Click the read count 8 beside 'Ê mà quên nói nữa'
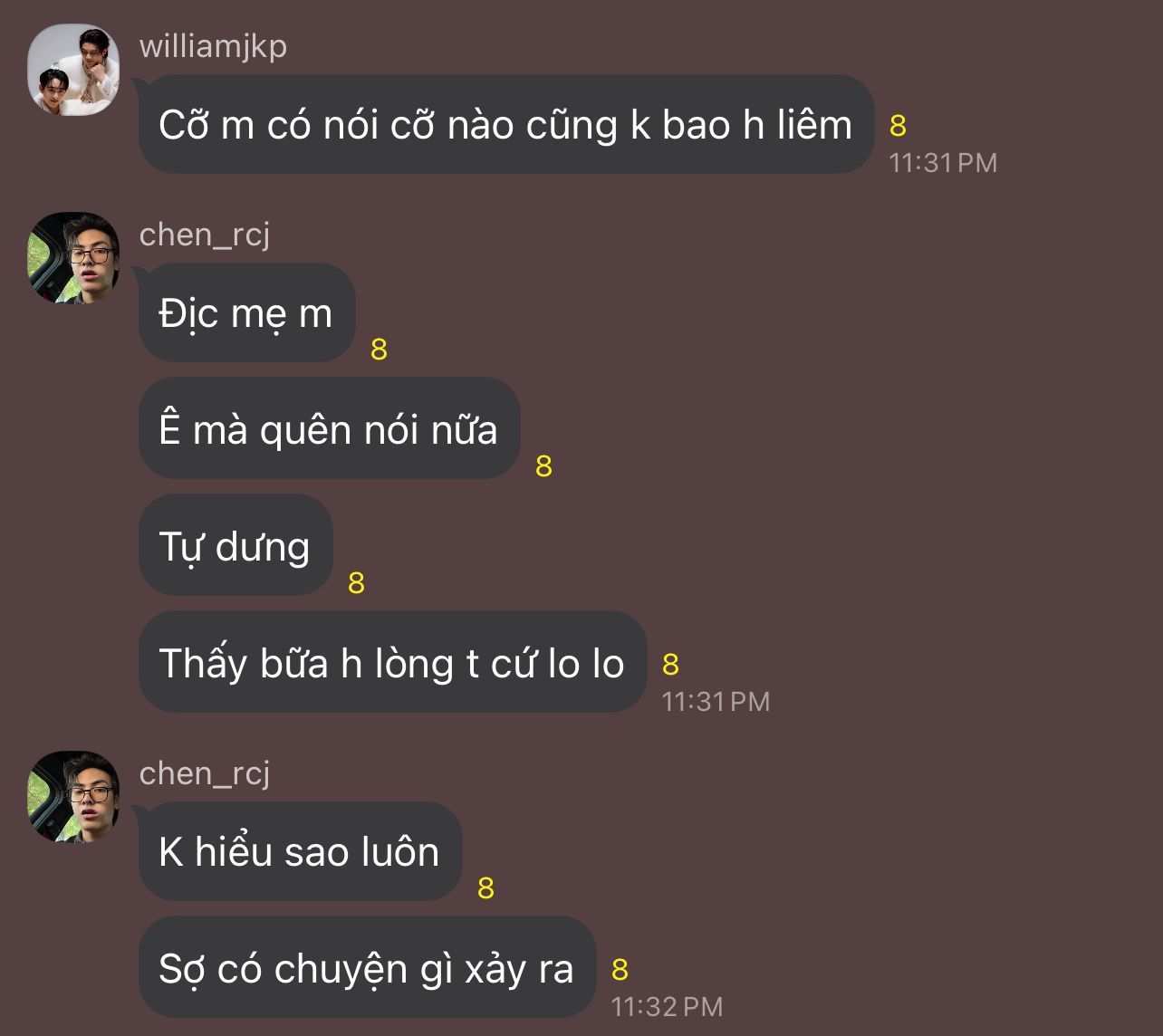The width and height of the screenshot is (1163, 1036). (x=543, y=466)
